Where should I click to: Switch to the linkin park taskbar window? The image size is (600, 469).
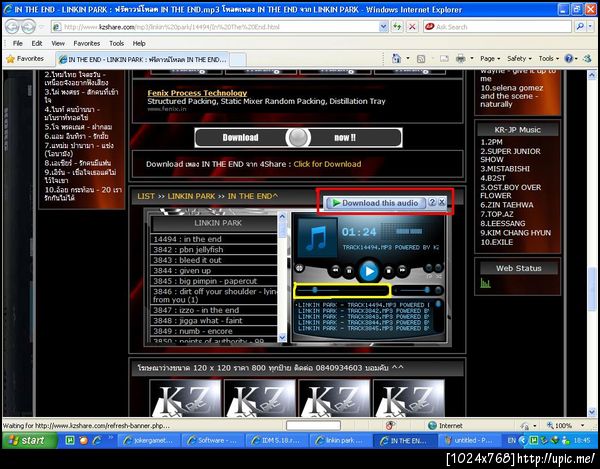tap(340, 440)
